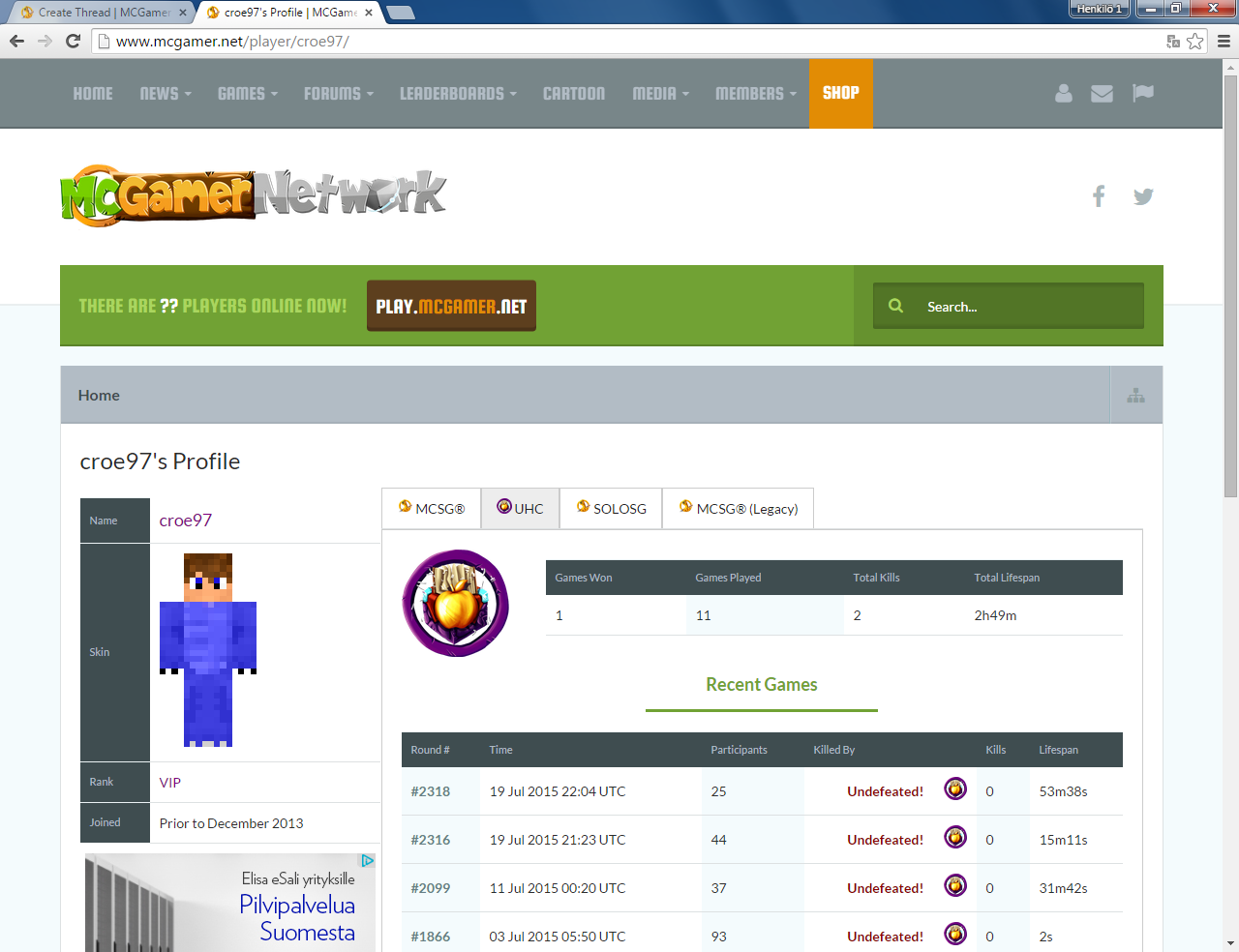
Task: Click the VIP rank value
Action: coord(170,783)
